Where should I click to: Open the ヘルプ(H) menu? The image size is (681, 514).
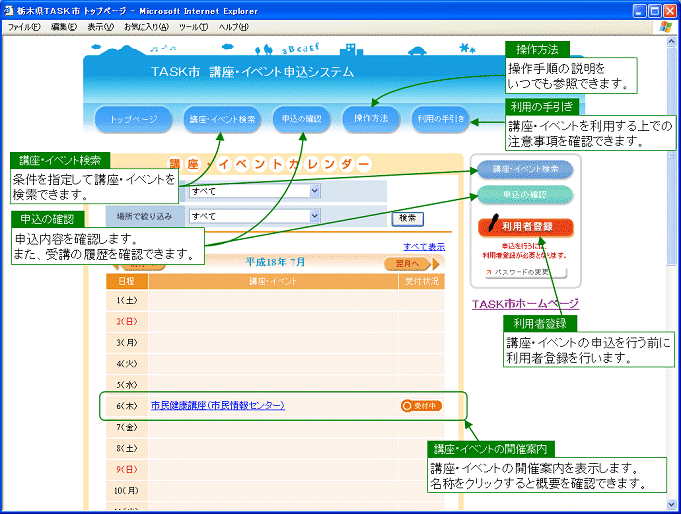(234, 27)
